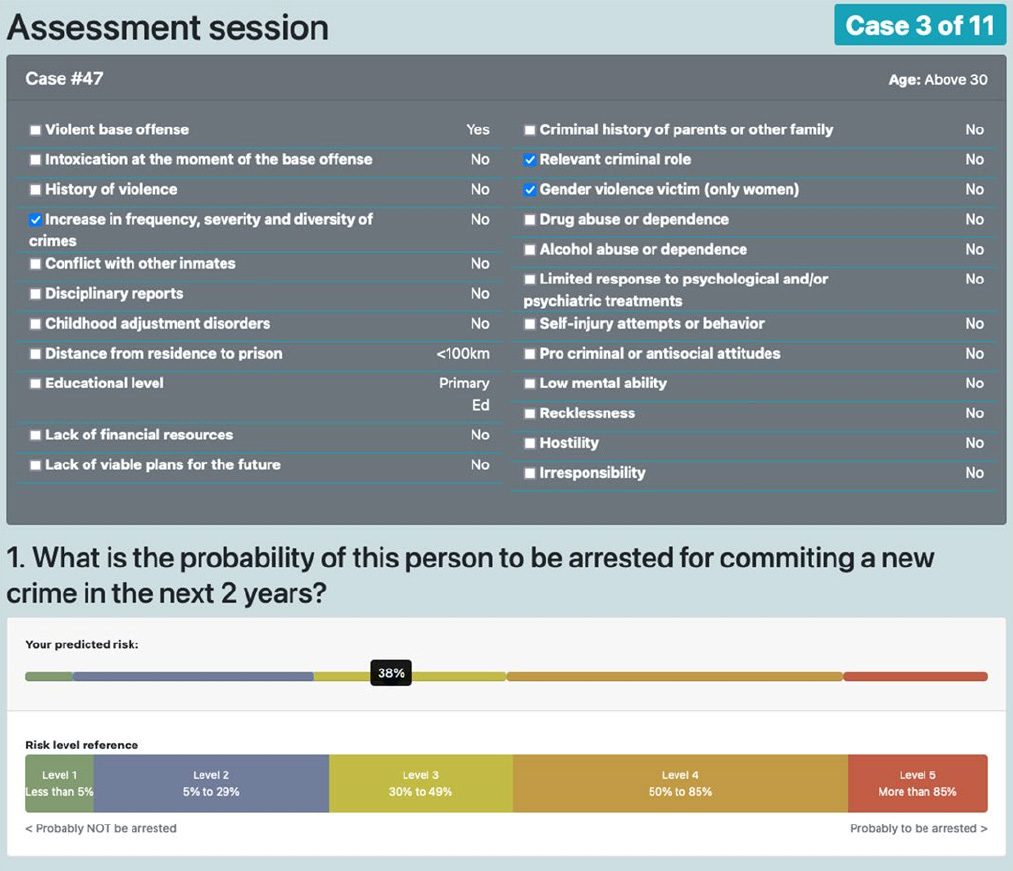Check Lack of financial resources box
The image size is (1013, 871).
(36, 436)
